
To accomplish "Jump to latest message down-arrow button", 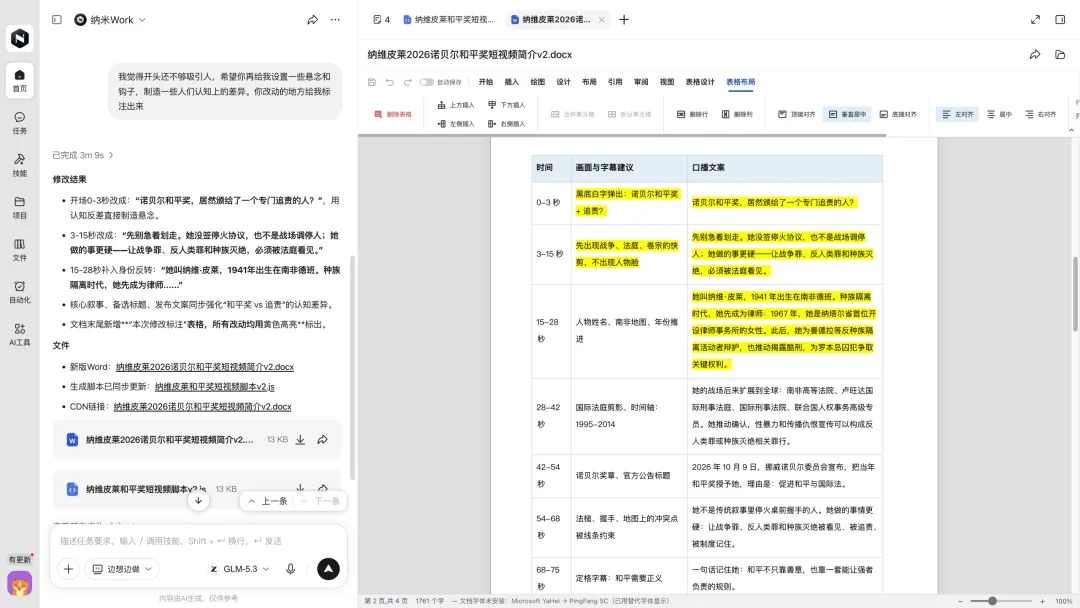I will (x=198, y=501).
